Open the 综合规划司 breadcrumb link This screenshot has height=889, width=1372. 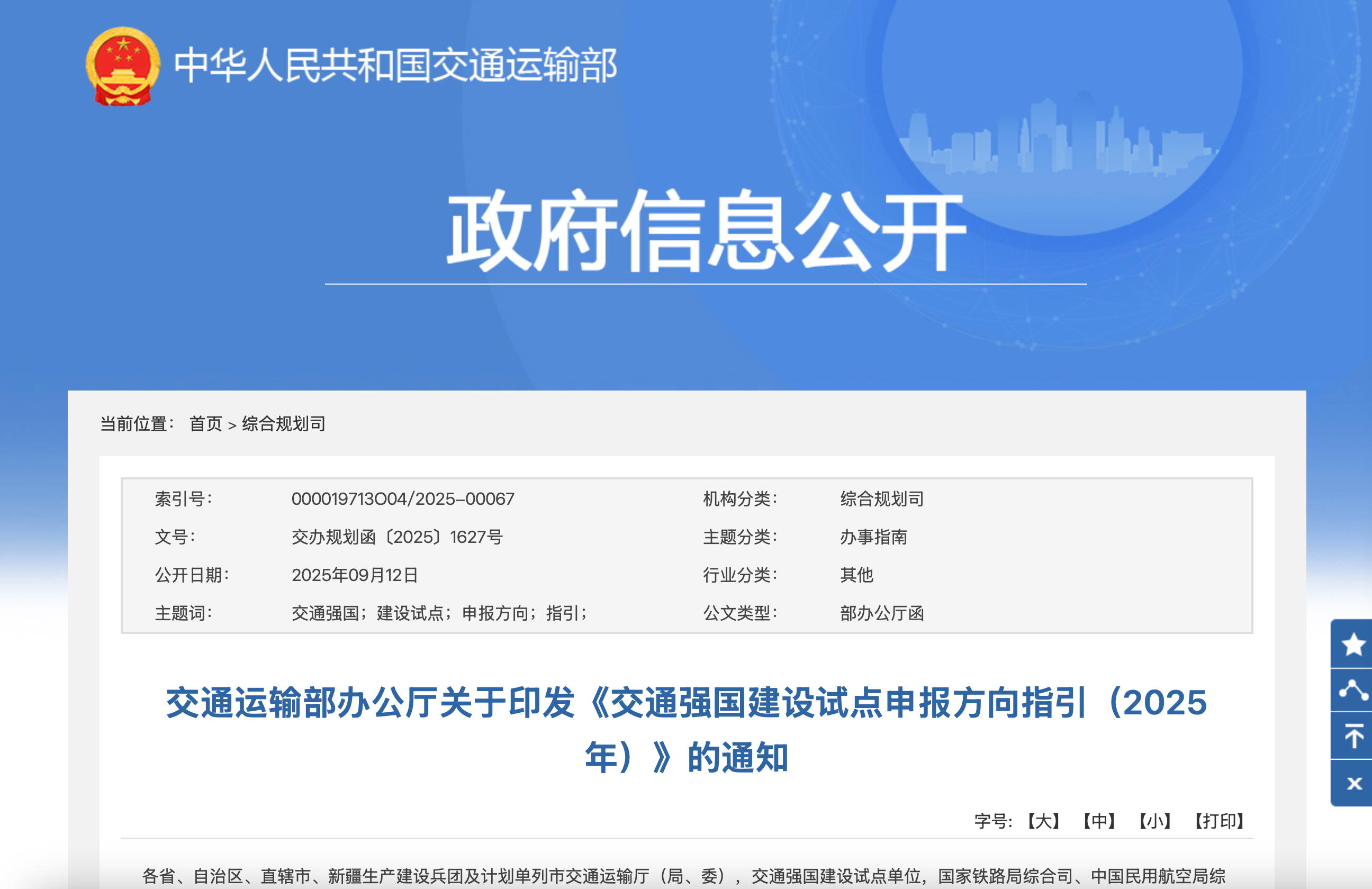[283, 424]
